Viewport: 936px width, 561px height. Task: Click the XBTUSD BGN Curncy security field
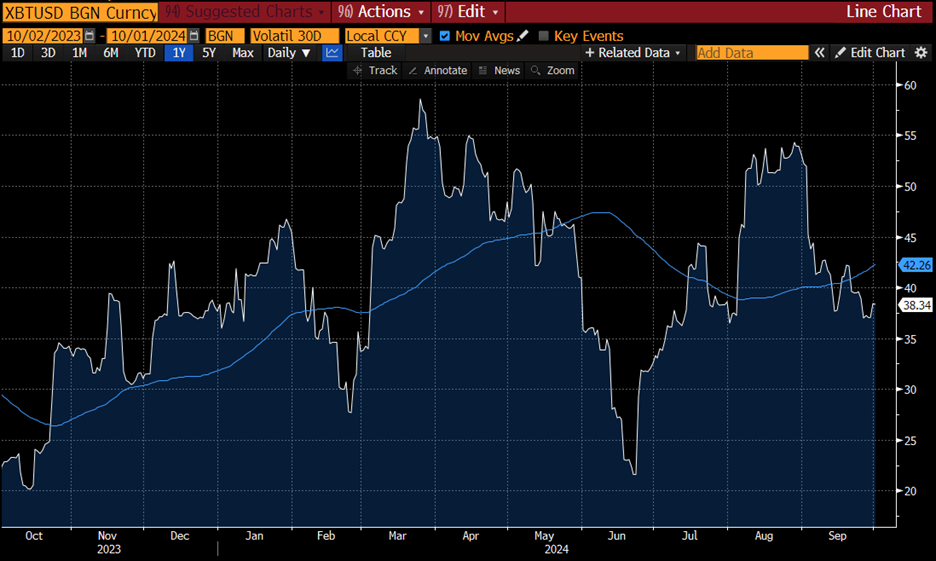pyautogui.click(x=80, y=12)
